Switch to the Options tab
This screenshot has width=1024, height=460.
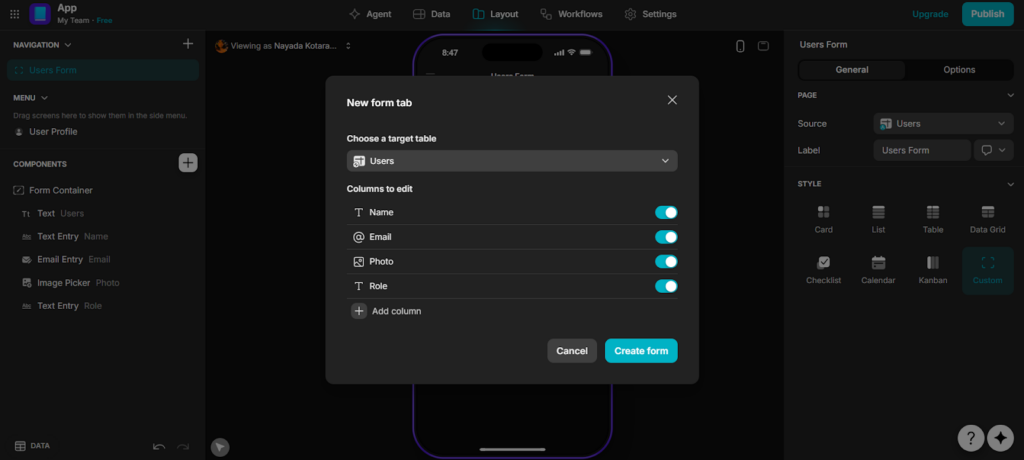click(959, 70)
